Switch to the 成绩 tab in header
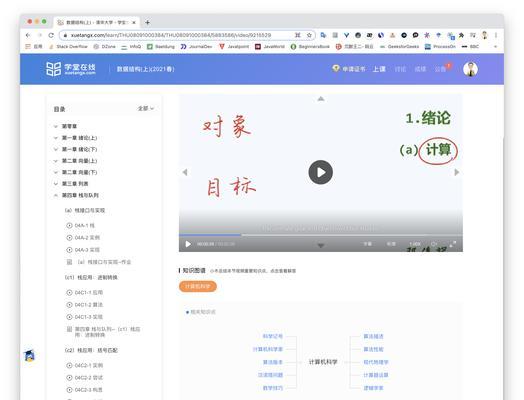This screenshot has height=400, width=524. 420,69
